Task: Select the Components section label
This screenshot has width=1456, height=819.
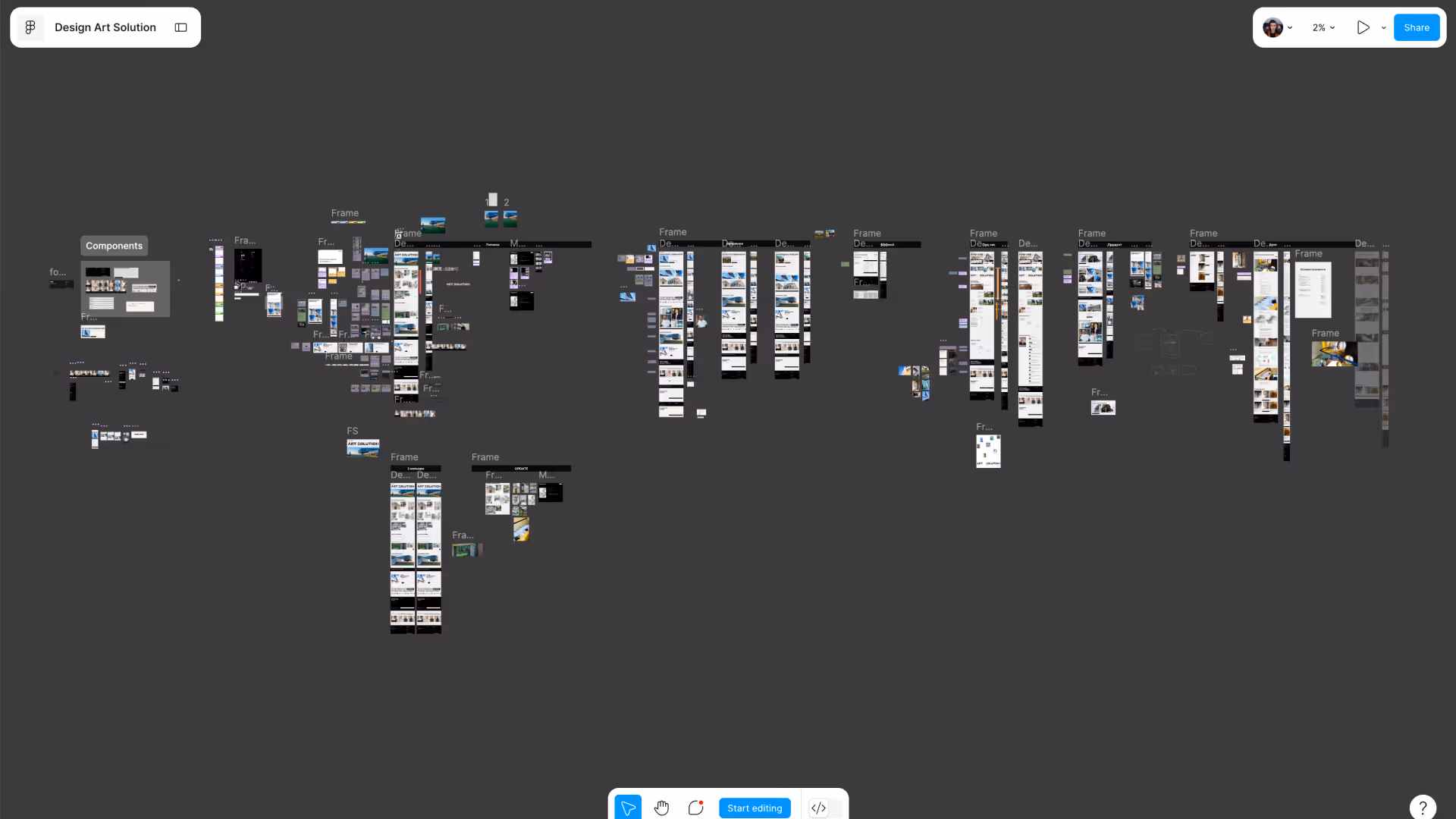Action: pos(114,246)
